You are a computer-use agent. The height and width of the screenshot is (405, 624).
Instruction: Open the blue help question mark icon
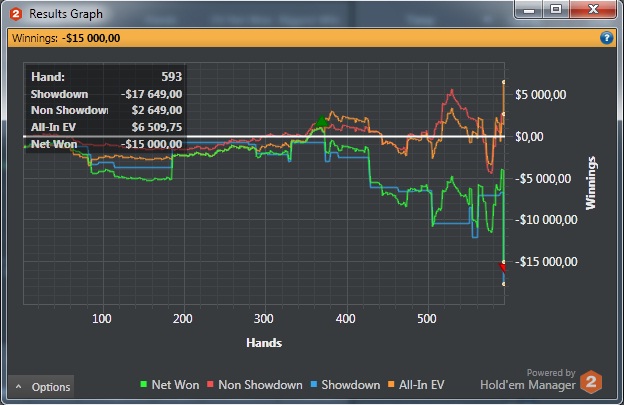606,38
